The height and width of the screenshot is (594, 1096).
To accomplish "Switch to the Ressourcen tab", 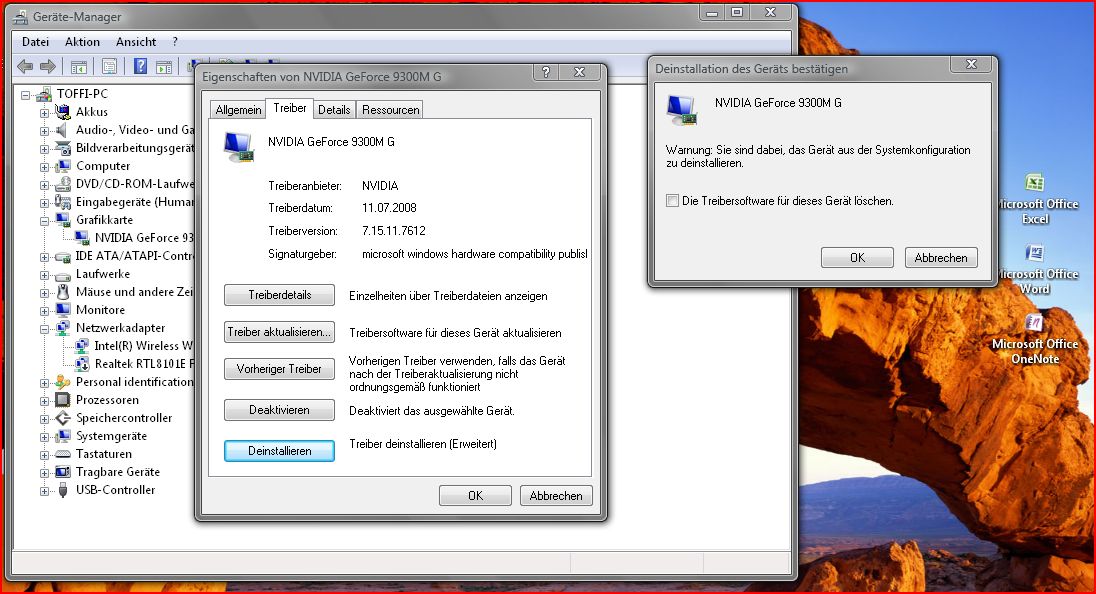I will [x=391, y=110].
